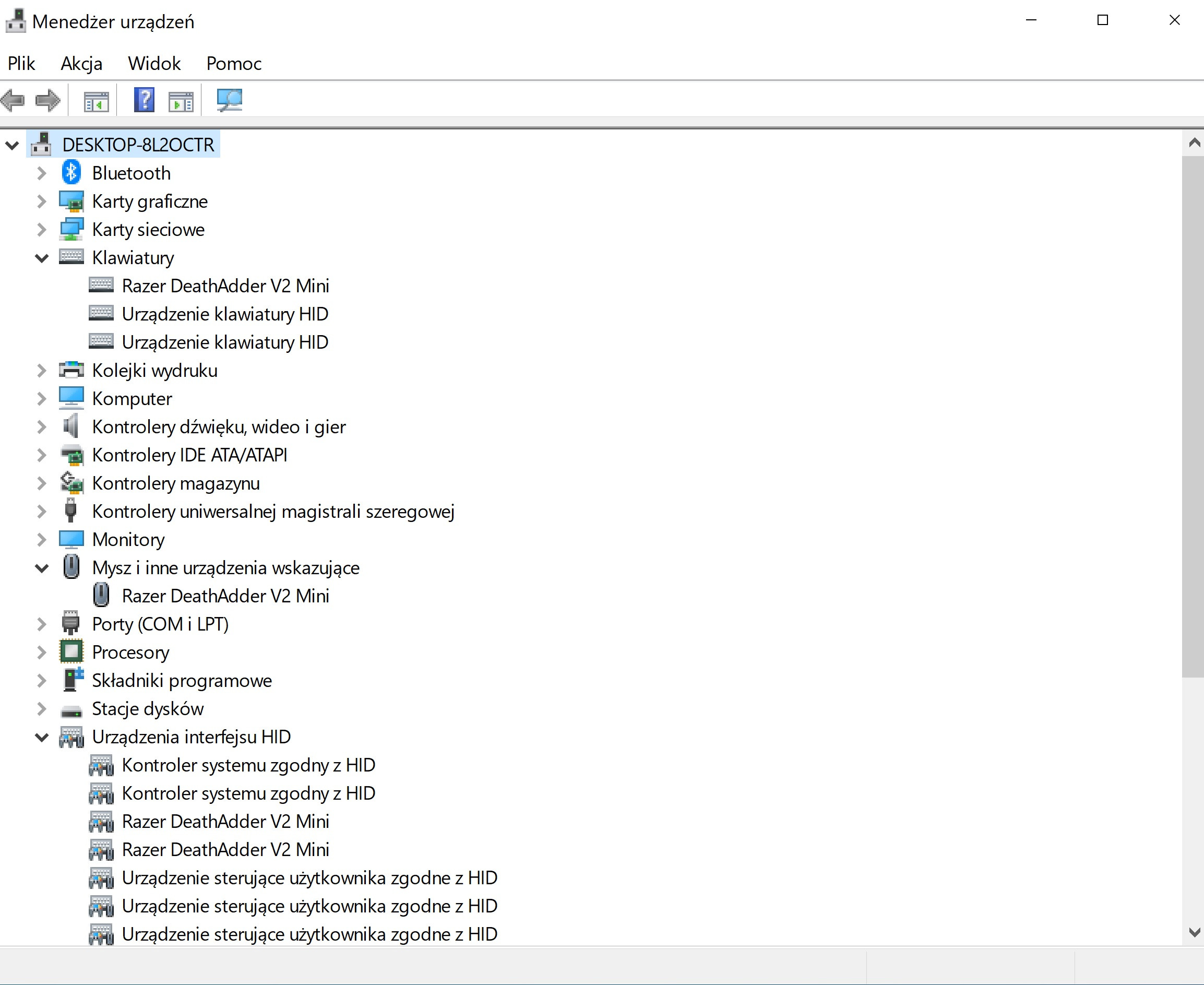Screen dimensions: 1204x985
Task: Collapse the Klawiatury category
Action: point(41,257)
